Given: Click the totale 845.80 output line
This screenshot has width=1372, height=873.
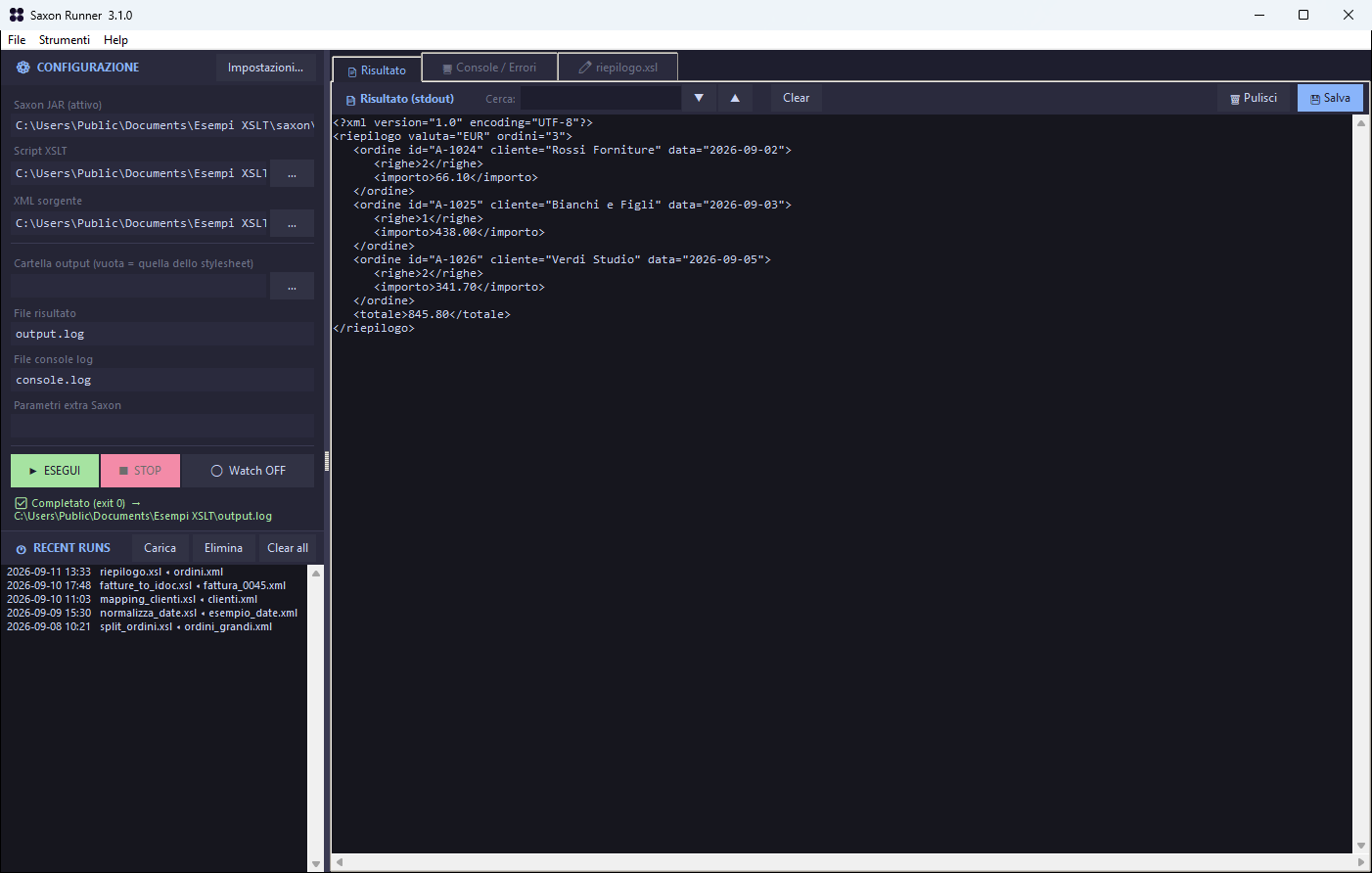Looking at the screenshot, I should pyautogui.click(x=432, y=314).
